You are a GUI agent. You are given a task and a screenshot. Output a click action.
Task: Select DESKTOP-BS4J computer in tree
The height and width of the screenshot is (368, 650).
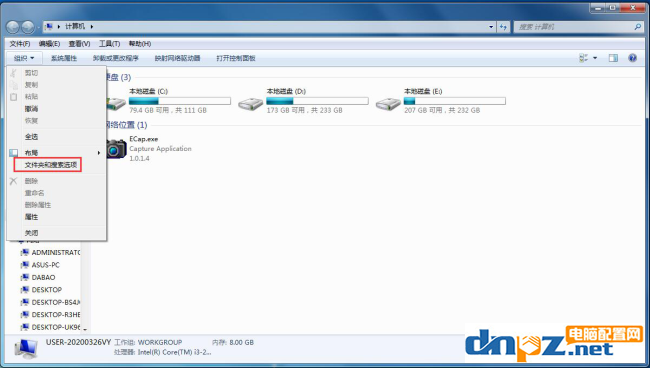[x=56, y=302]
